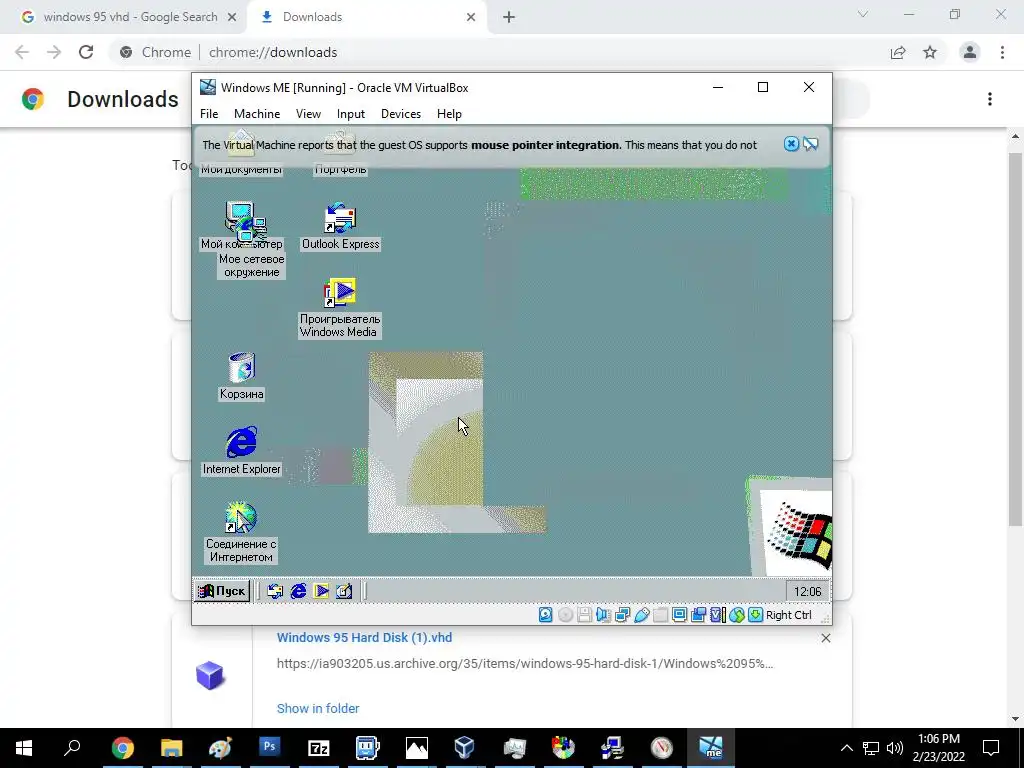
Task: Click VirtualBox audio indicator
Action: [603, 615]
